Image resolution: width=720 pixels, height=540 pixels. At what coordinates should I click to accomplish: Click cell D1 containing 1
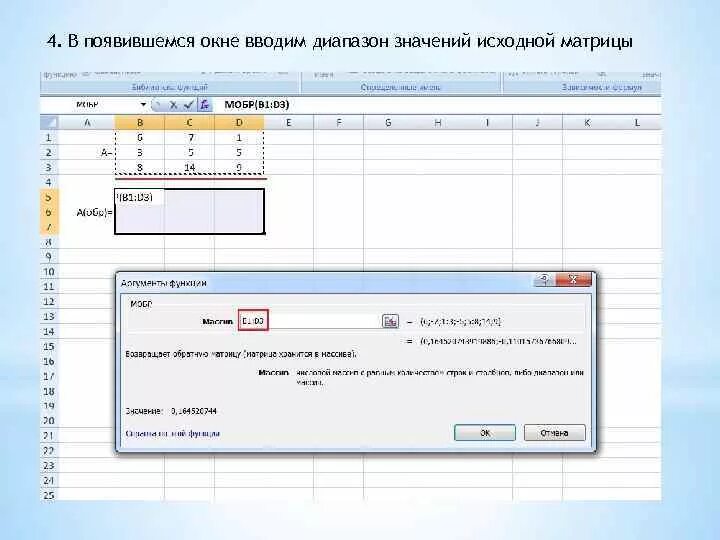(x=239, y=137)
